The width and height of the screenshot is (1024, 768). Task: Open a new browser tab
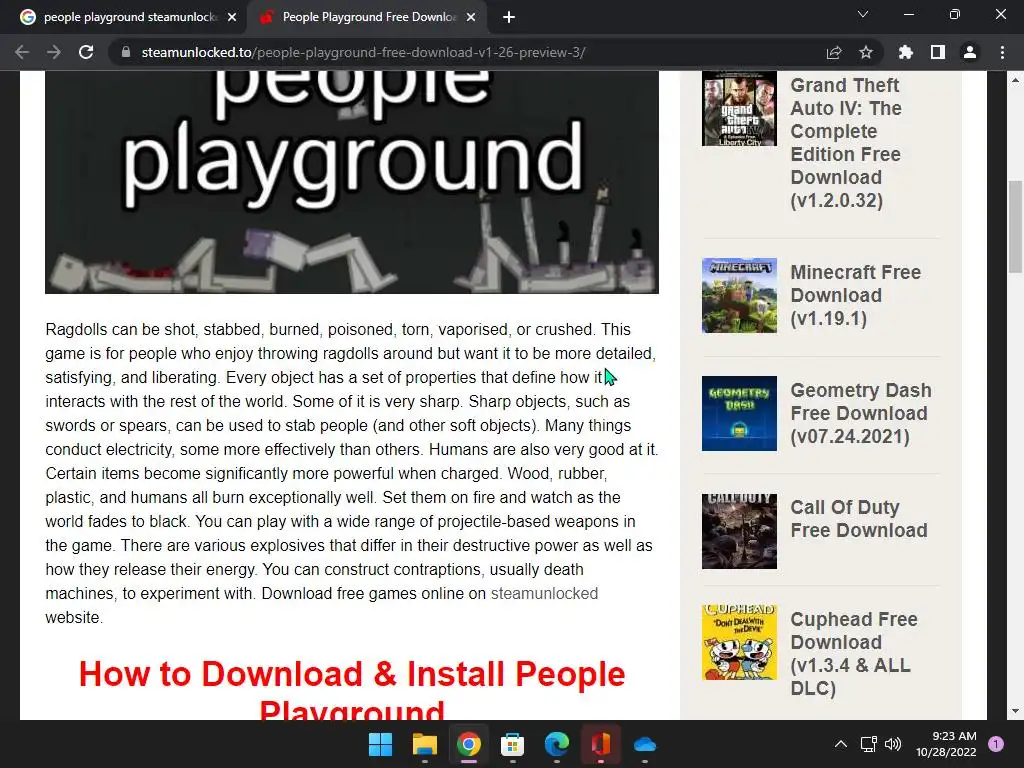point(509,18)
